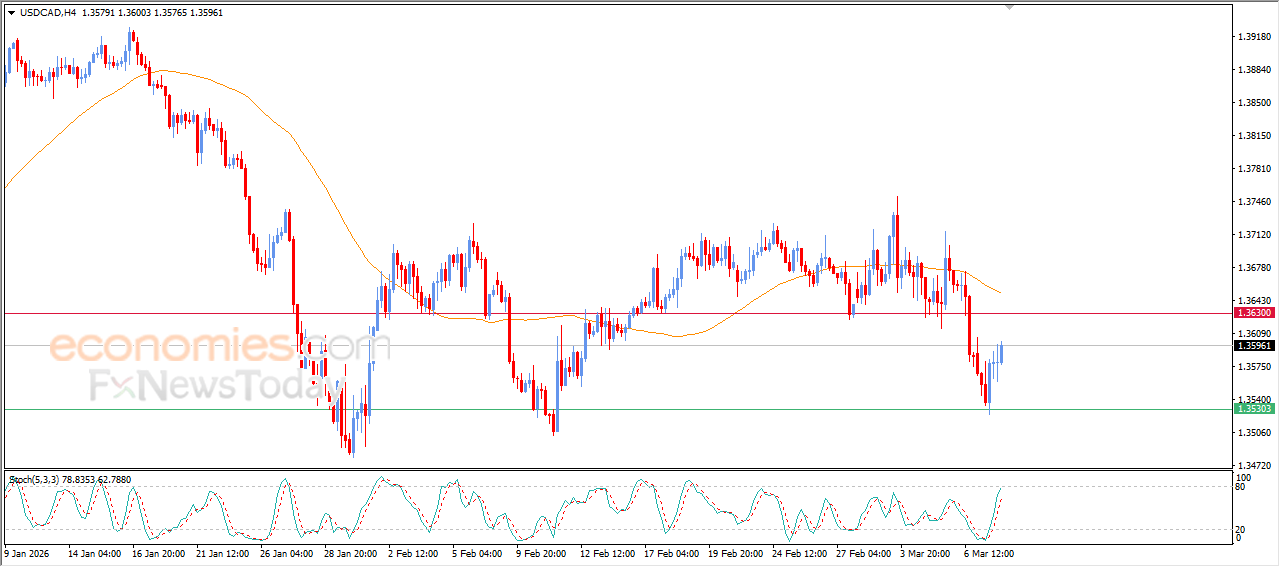
Task: Select the red 1.36300 price label
Action: [1253, 313]
